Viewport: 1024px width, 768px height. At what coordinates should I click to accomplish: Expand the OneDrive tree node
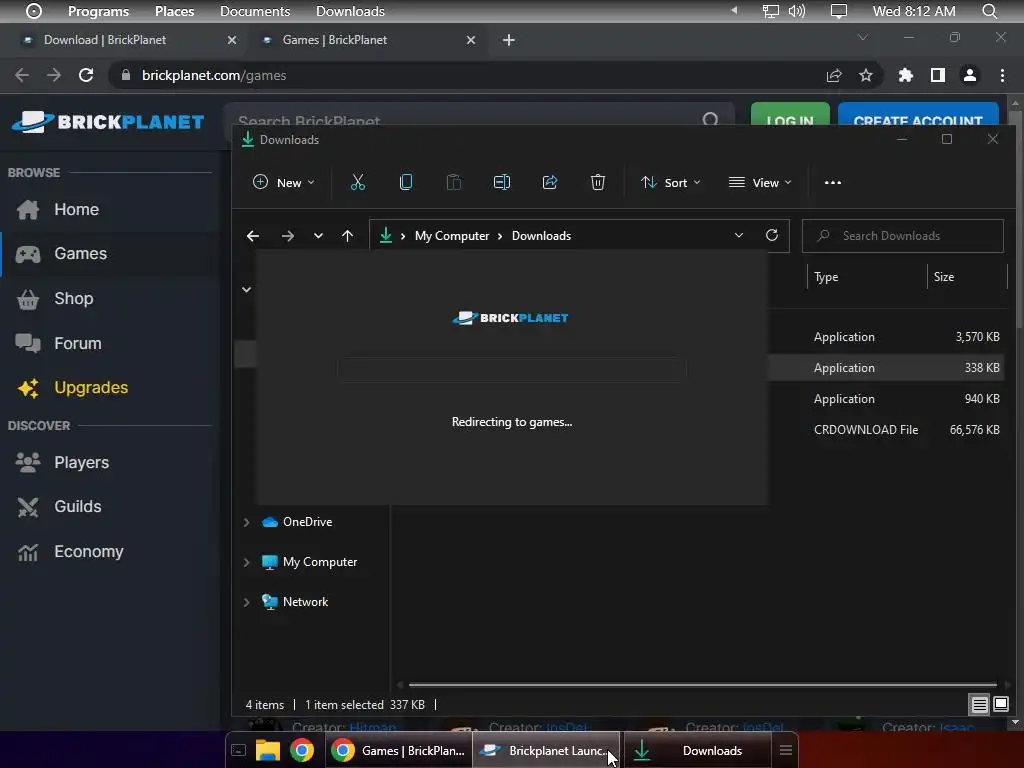point(246,522)
